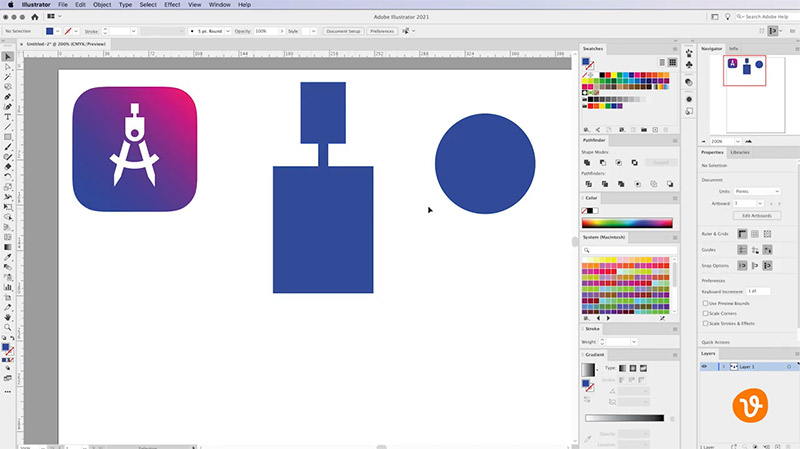800x449 pixels.
Task: Click the gradient slider bar in Gradient panel
Action: point(624,418)
